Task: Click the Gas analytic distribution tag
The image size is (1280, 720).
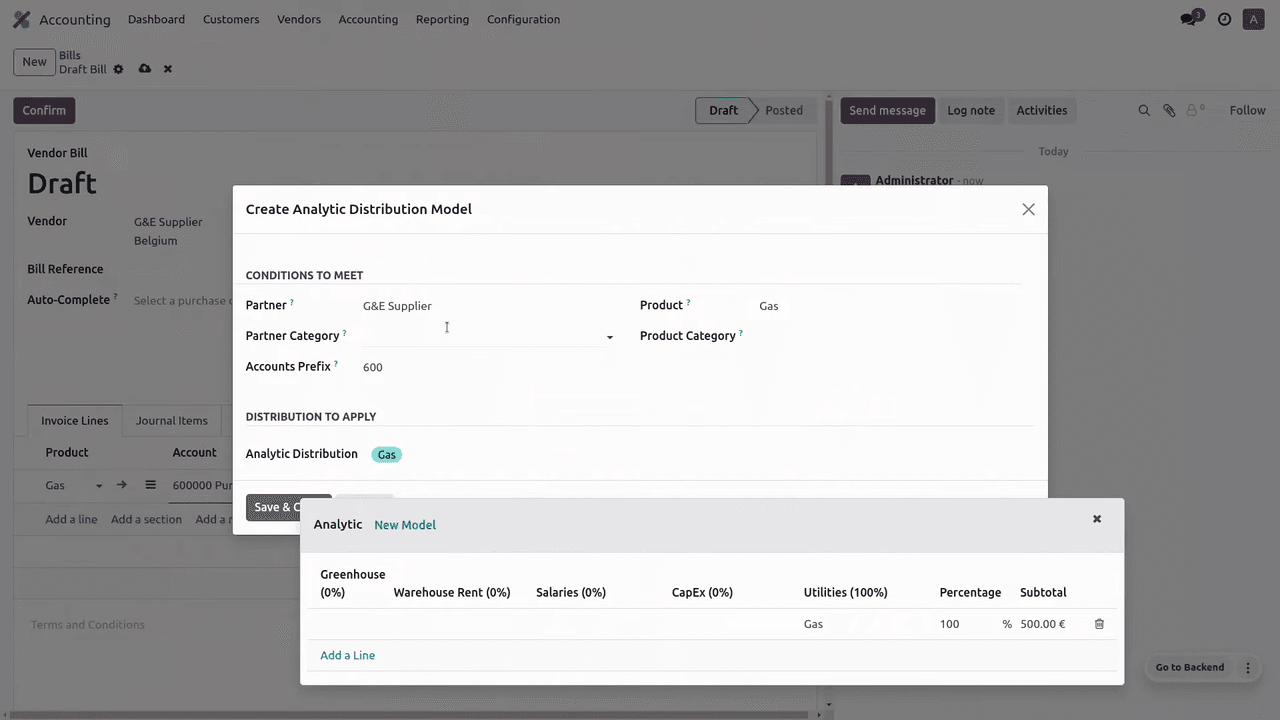Action: (x=386, y=455)
